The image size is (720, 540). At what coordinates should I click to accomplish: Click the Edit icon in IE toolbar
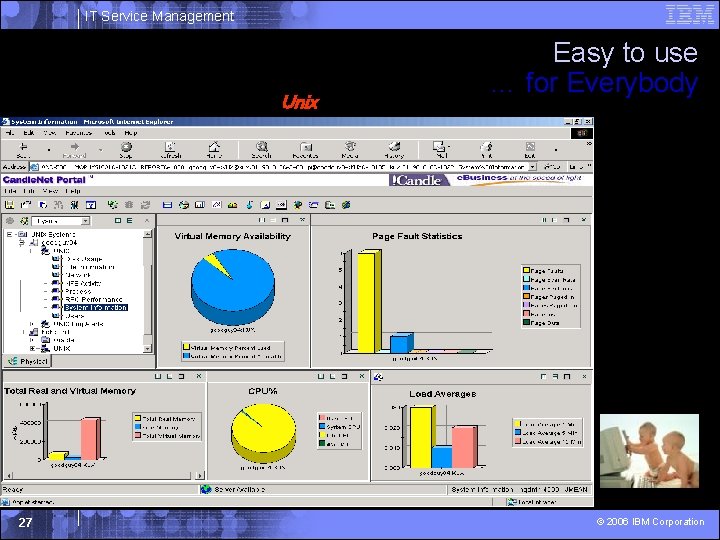point(530,149)
